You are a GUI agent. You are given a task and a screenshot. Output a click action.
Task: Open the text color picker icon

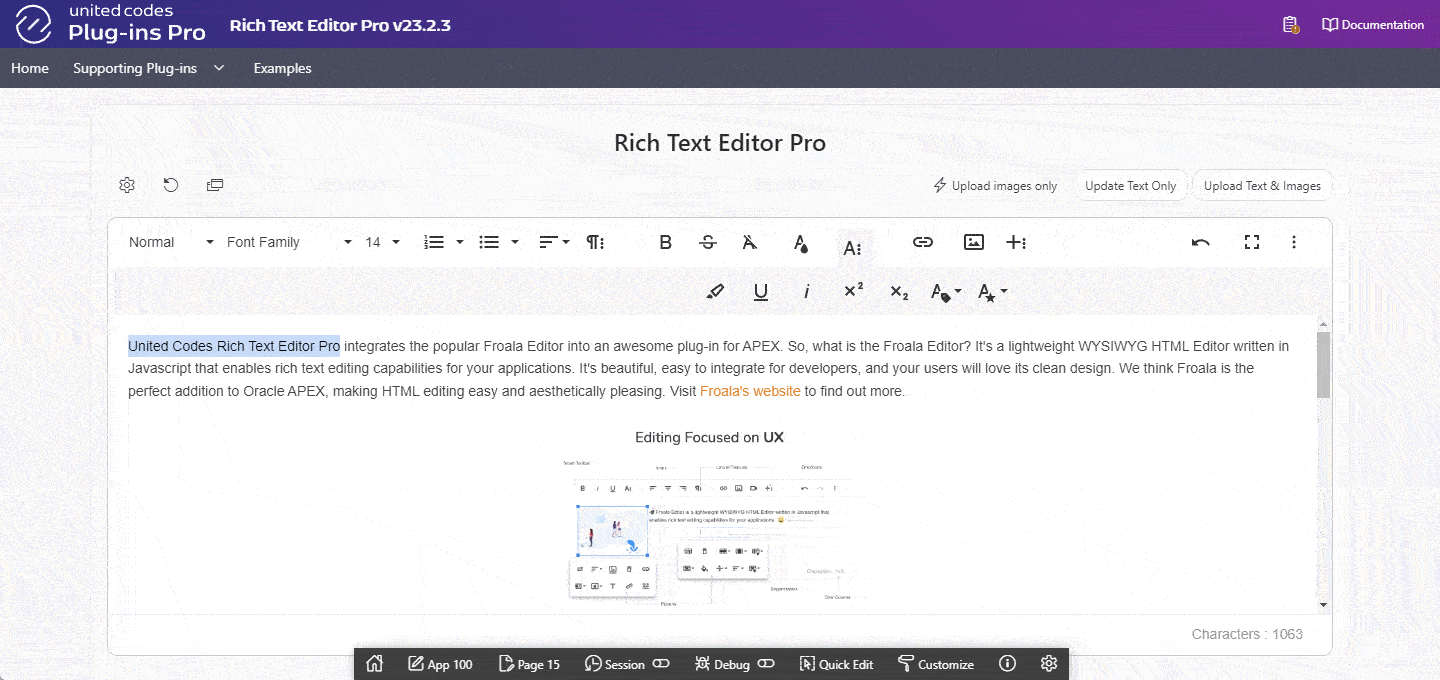pyautogui.click(x=801, y=242)
